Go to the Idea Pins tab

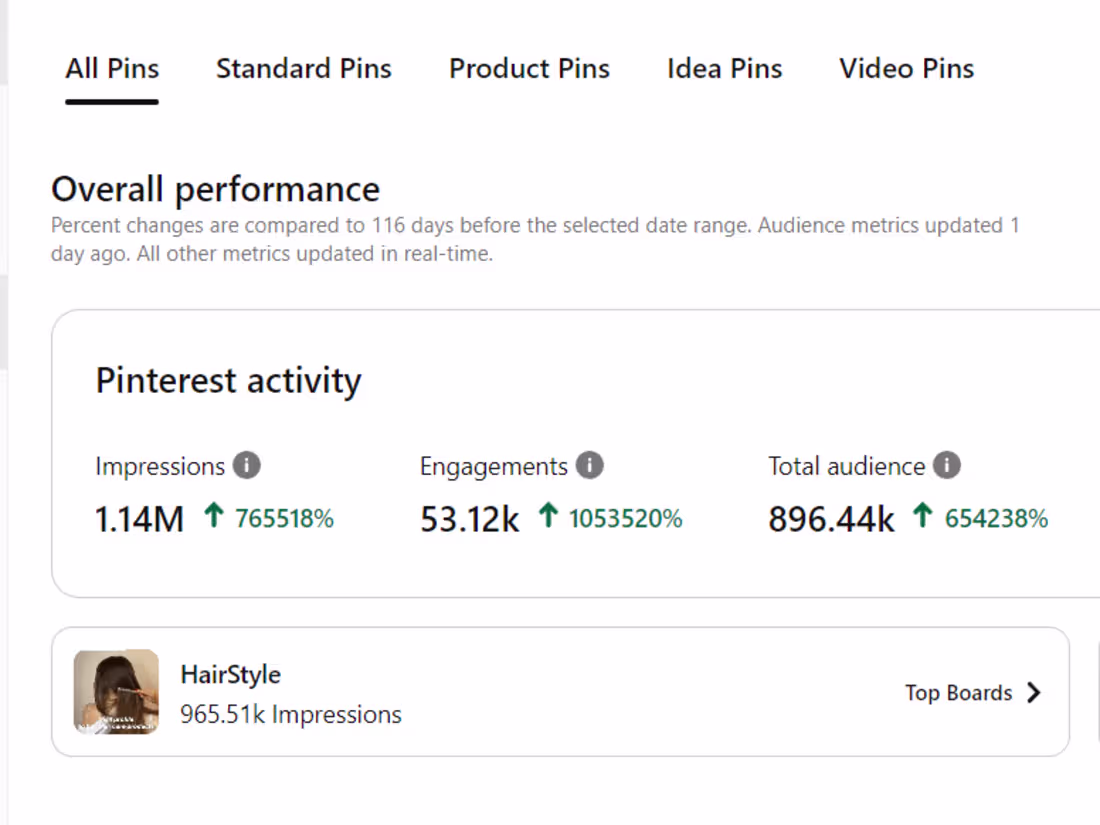[725, 69]
